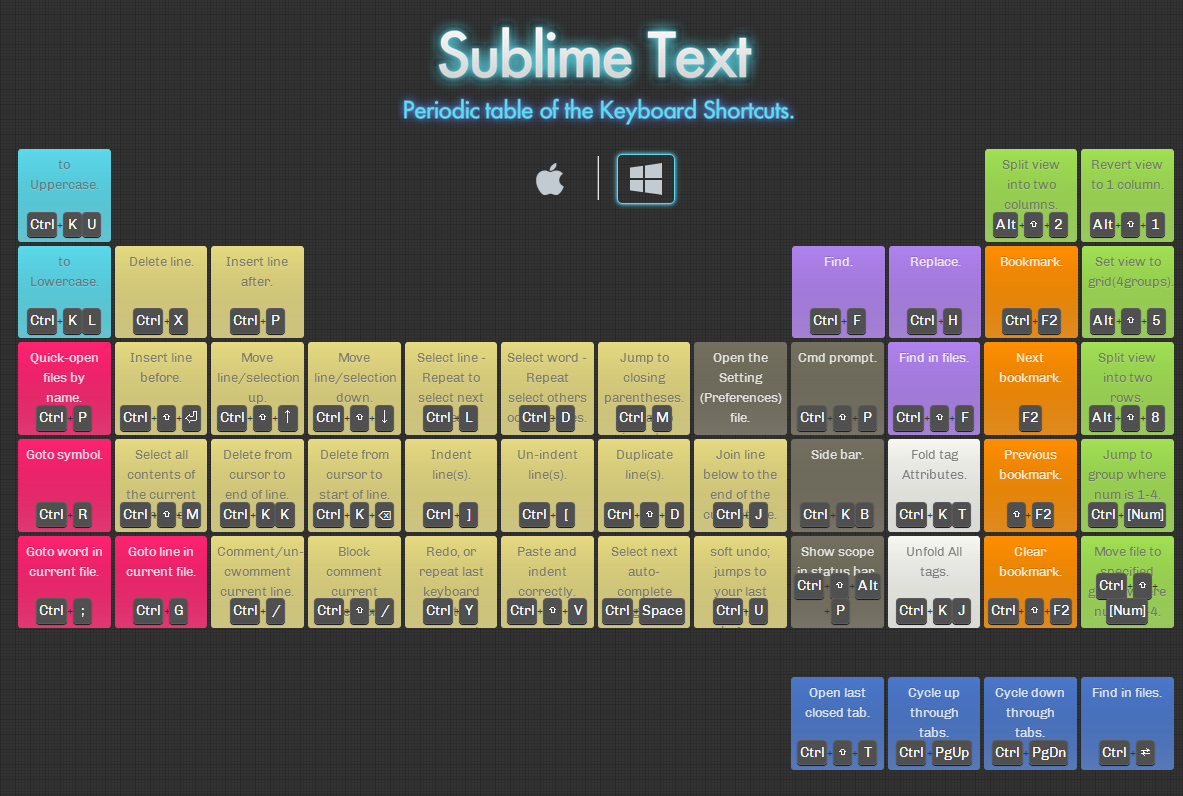The image size is (1183, 796).
Task: Click the up-arrow keycap on Move line/selection up
Action: coord(287,418)
